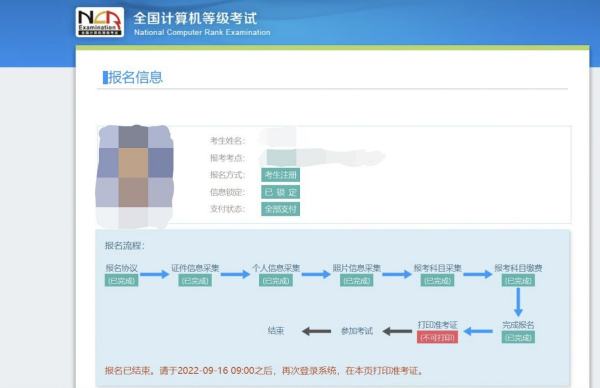Click arrow between 照片信息采集 and 报考科目采集
The height and width of the screenshot is (388, 600).
coord(397,274)
